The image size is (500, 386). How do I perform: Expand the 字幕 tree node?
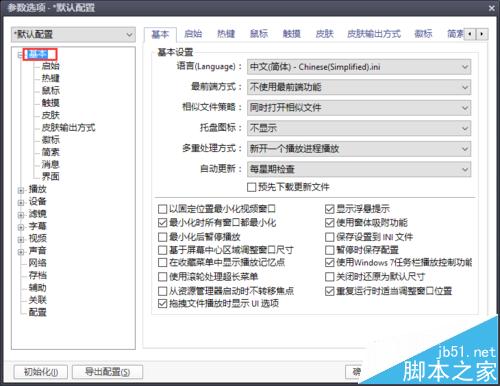click(21, 227)
